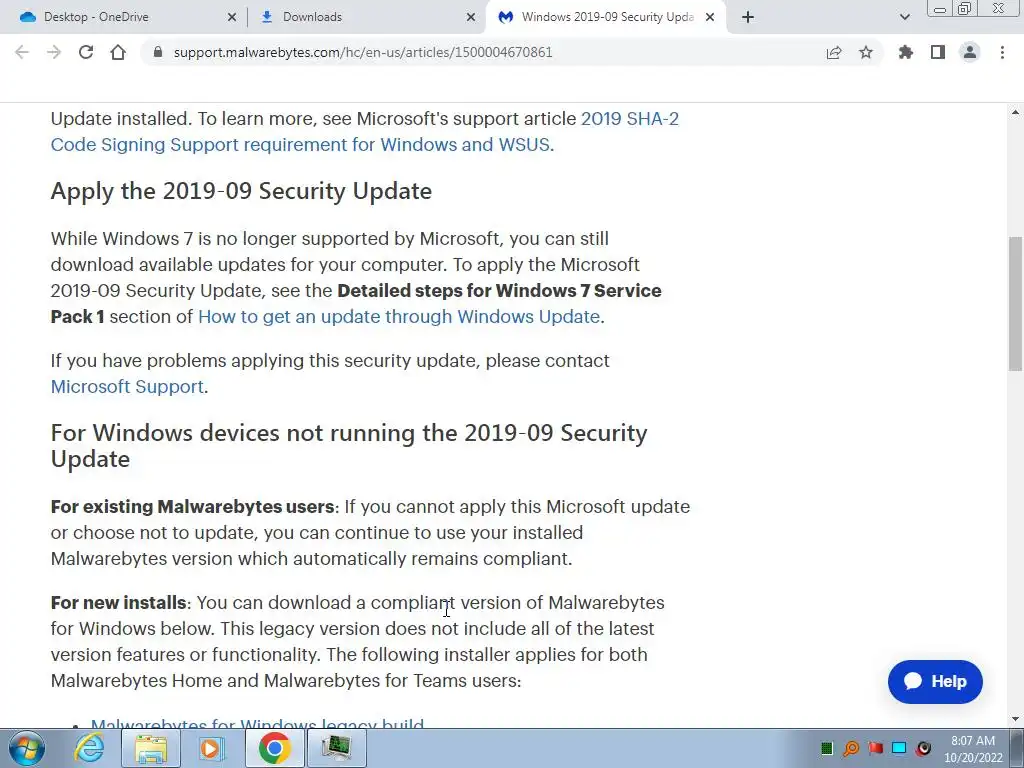Click the scrollbar up arrow
The width and height of the screenshot is (1024, 768).
tap(1016, 112)
